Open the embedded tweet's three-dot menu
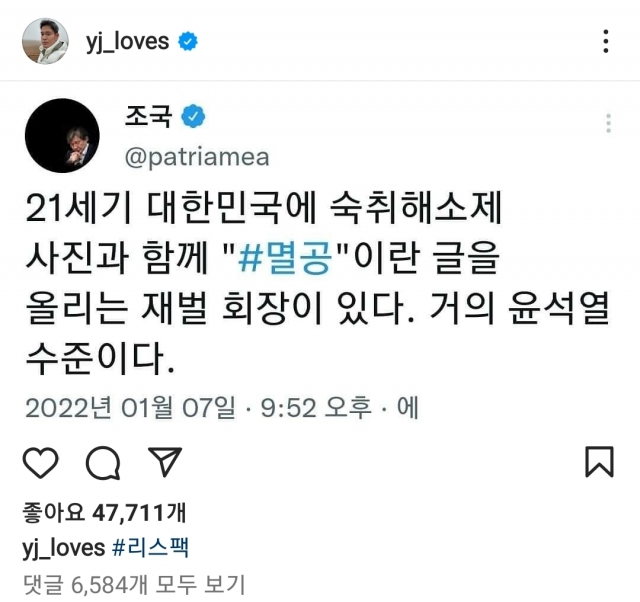 tap(608, 123)
